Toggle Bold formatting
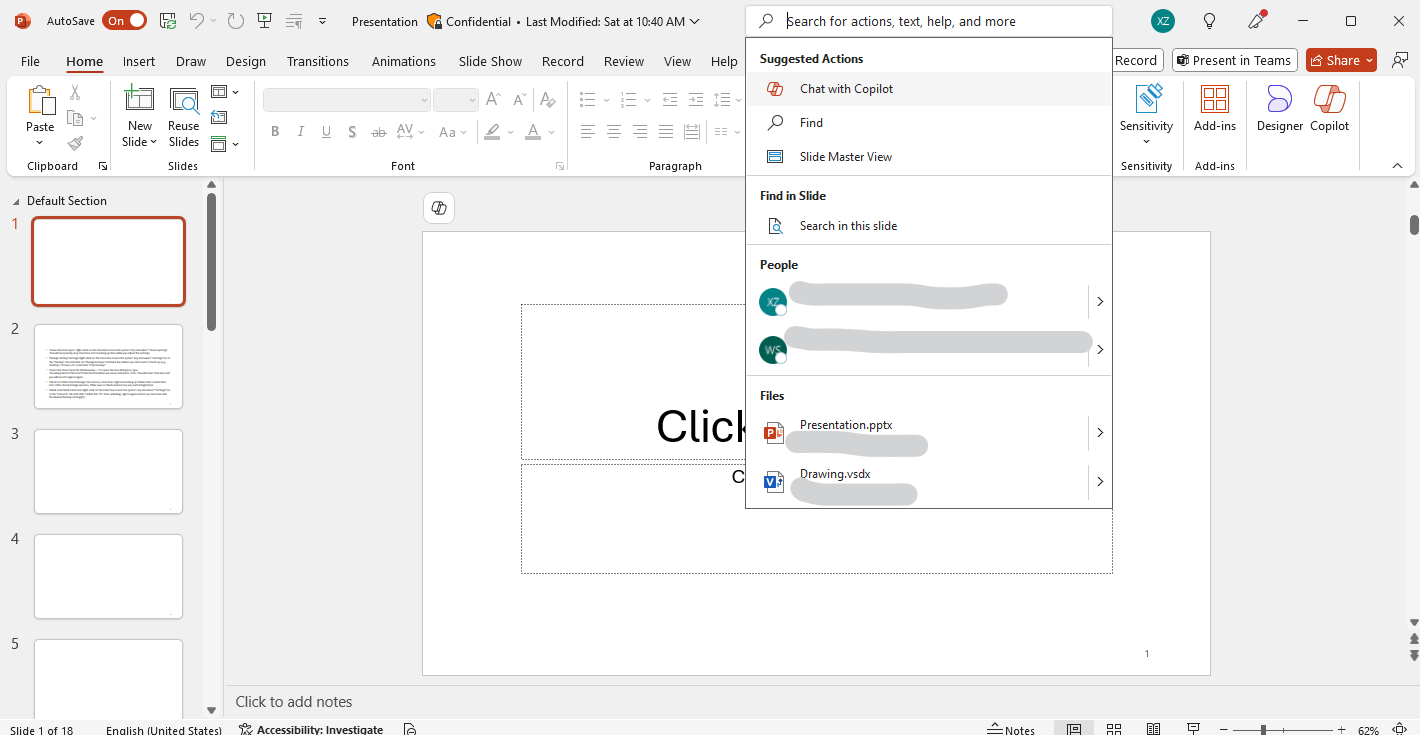 [x=274, y=132]
